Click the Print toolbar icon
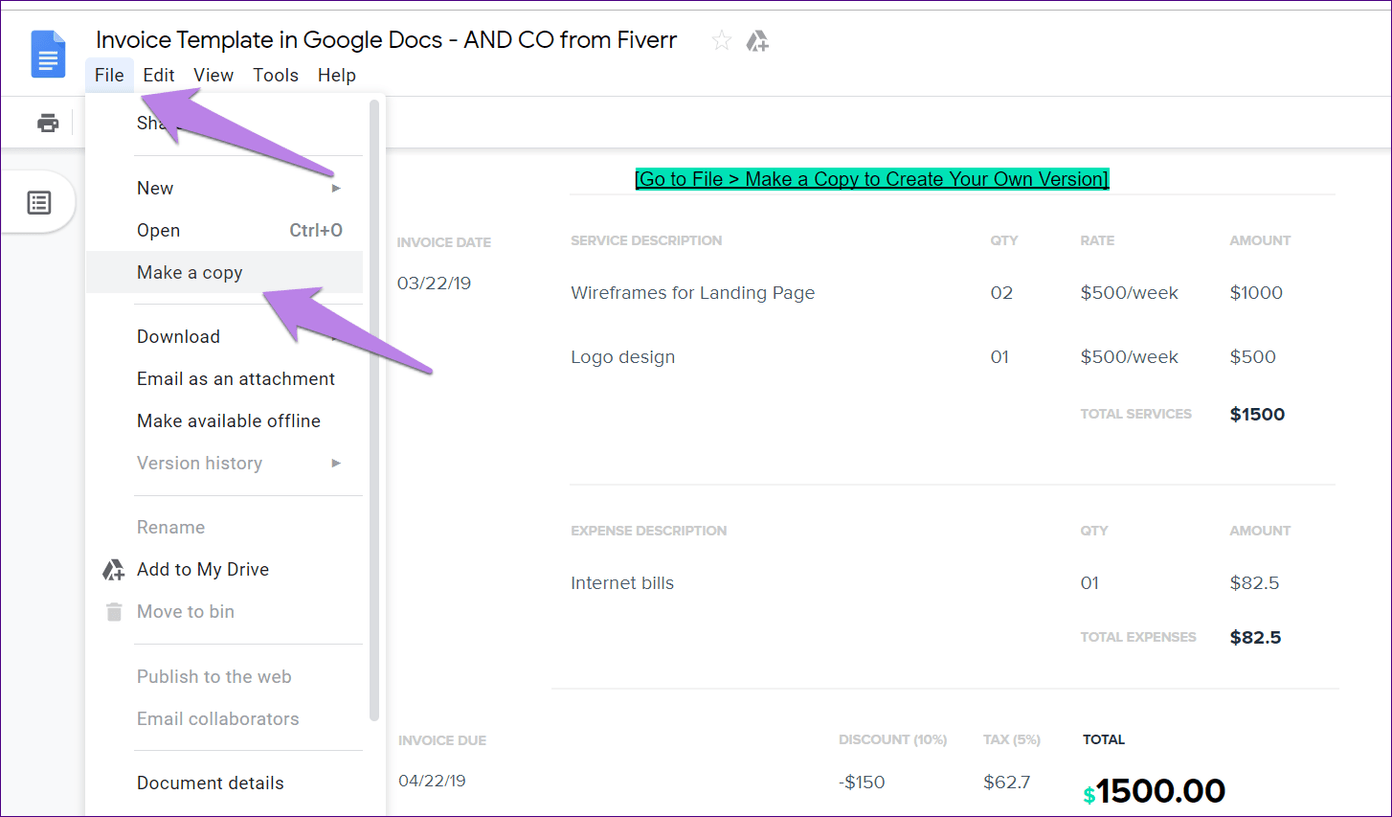 pos(47,123)
